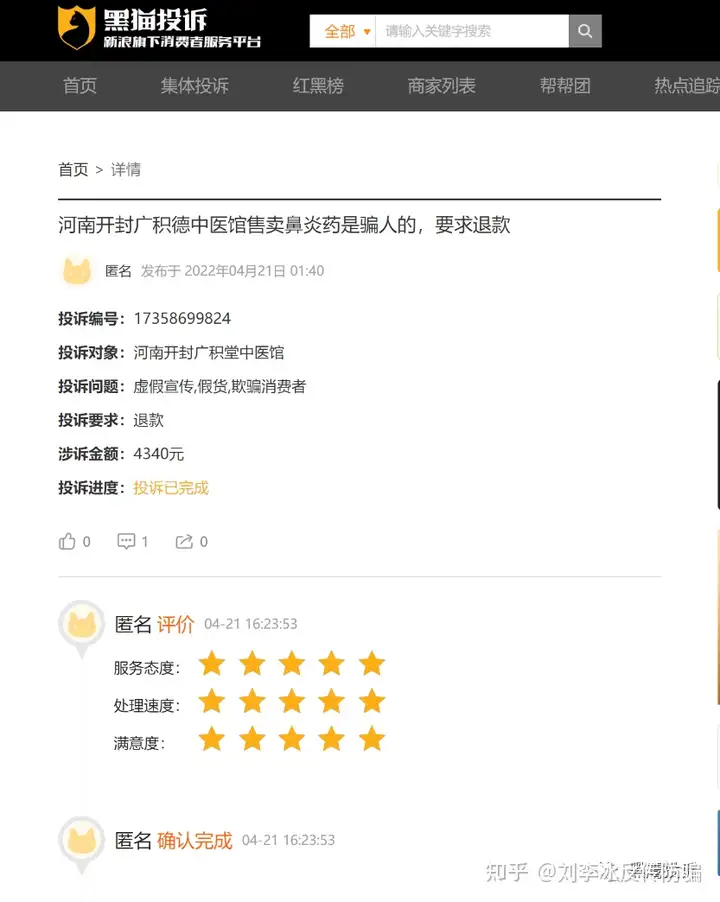This screenshot has height=902, width=720.
Task: Go to 首页 in navigation bar
Action: pos(79,86)
